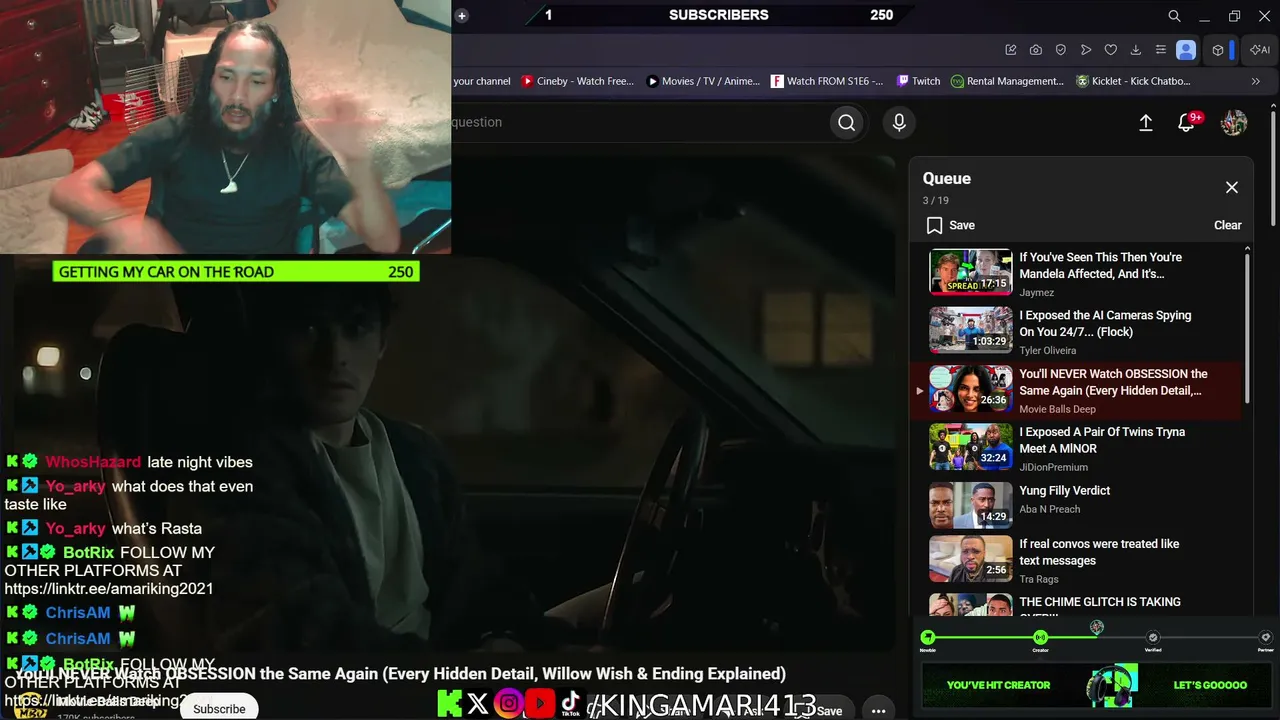
Task: Open browser downloads icon
Action: (x=1136, y=50)
